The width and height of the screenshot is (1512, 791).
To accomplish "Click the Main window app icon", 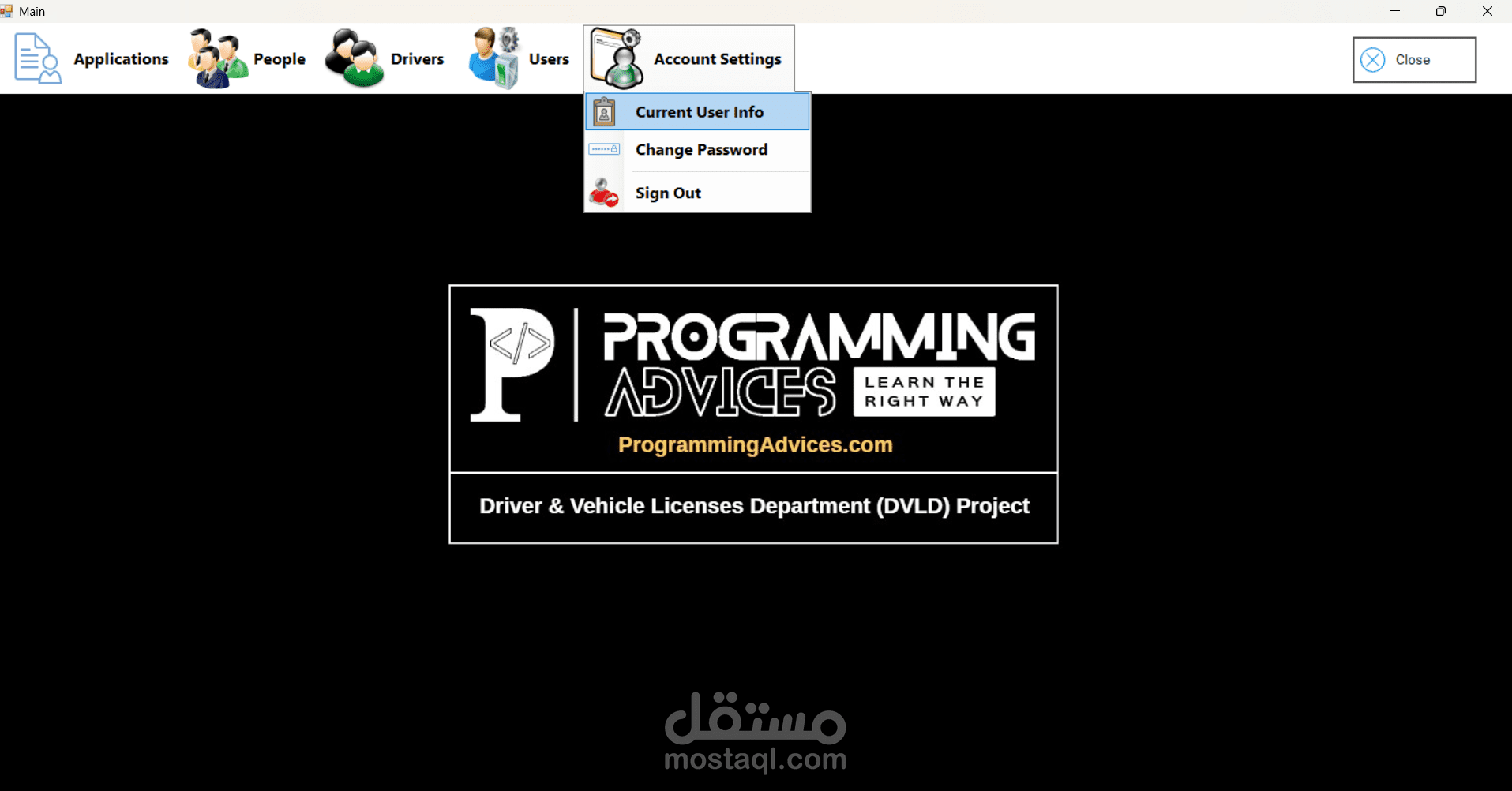I will 7,11.
